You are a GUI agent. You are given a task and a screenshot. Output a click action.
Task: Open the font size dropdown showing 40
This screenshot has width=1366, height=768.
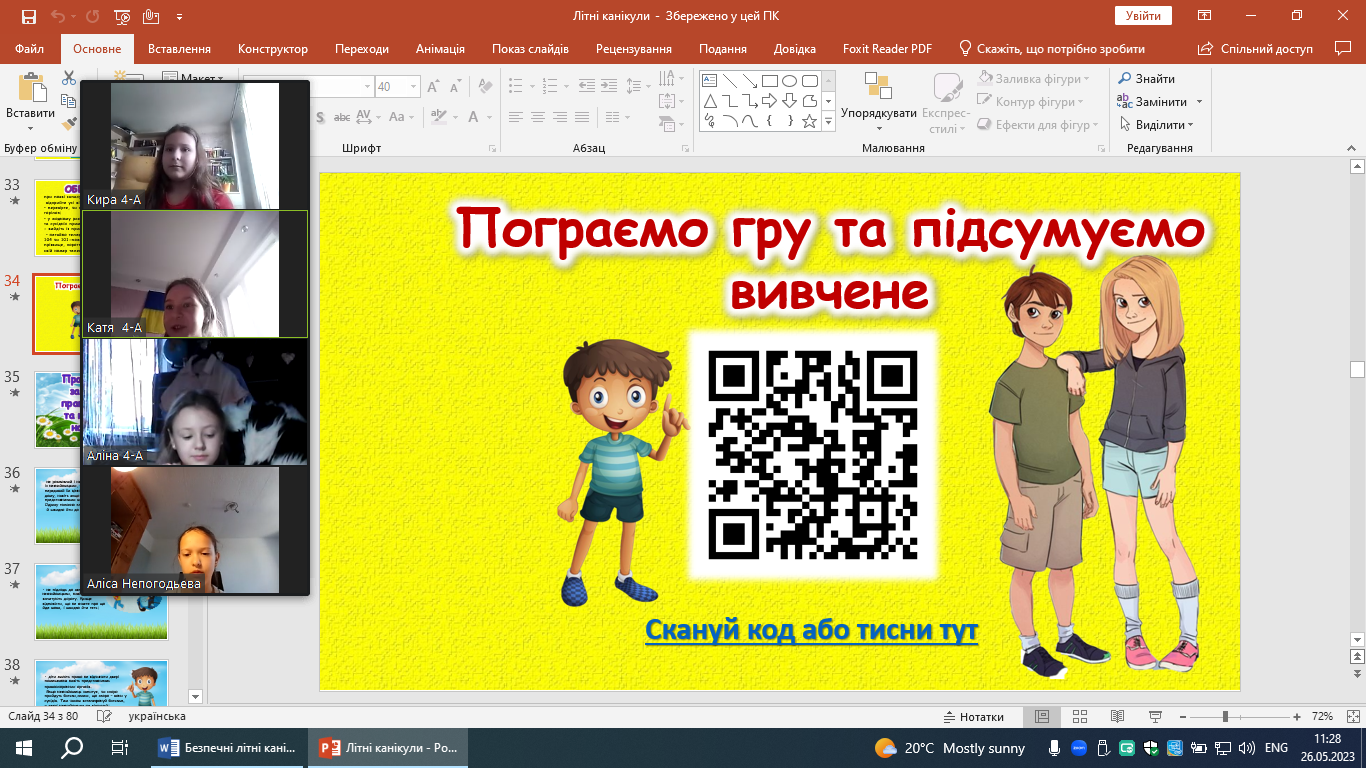[413, 87]
